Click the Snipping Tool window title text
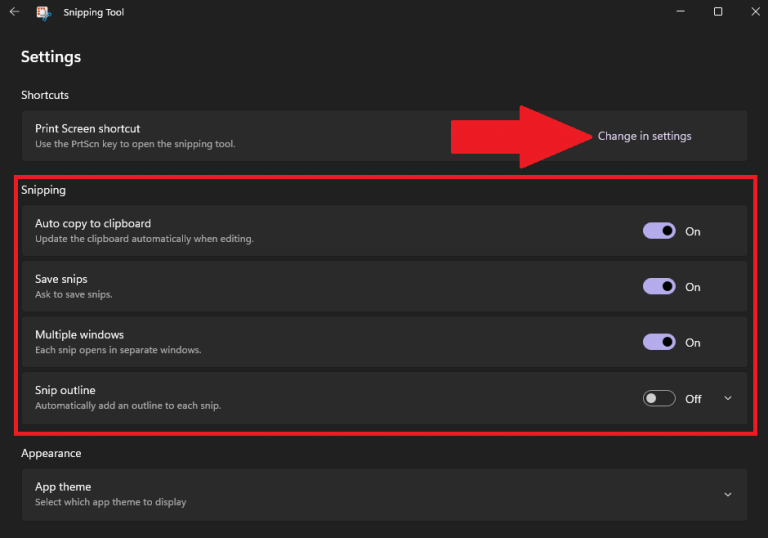This screenshot has height=538, width=768. pyautogui.click(x=94, y=13)
